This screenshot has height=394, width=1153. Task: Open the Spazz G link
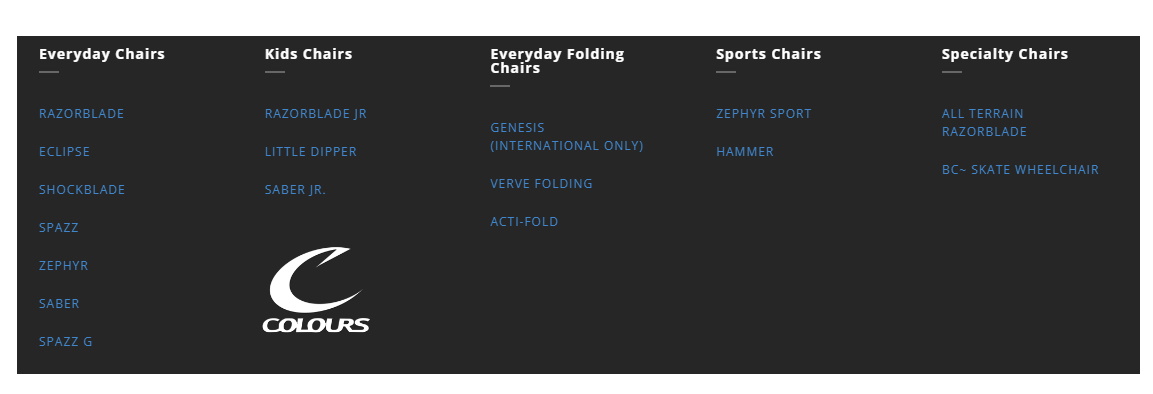point(65,342)
